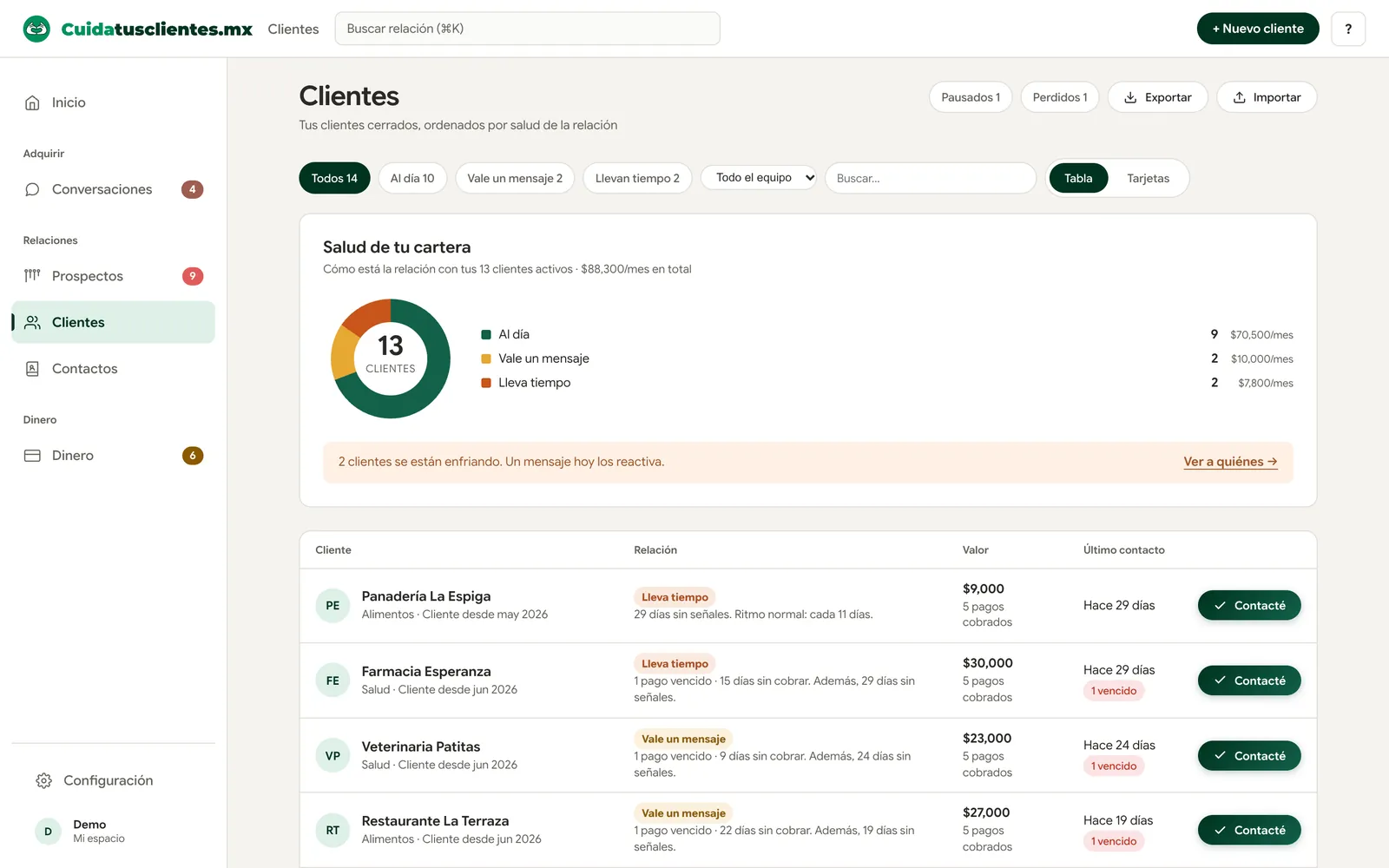Image resolution: width=1389 pixels, height=868 pixels.
Task: Click the Buscar relación search field
Action: tap(527, 29)
